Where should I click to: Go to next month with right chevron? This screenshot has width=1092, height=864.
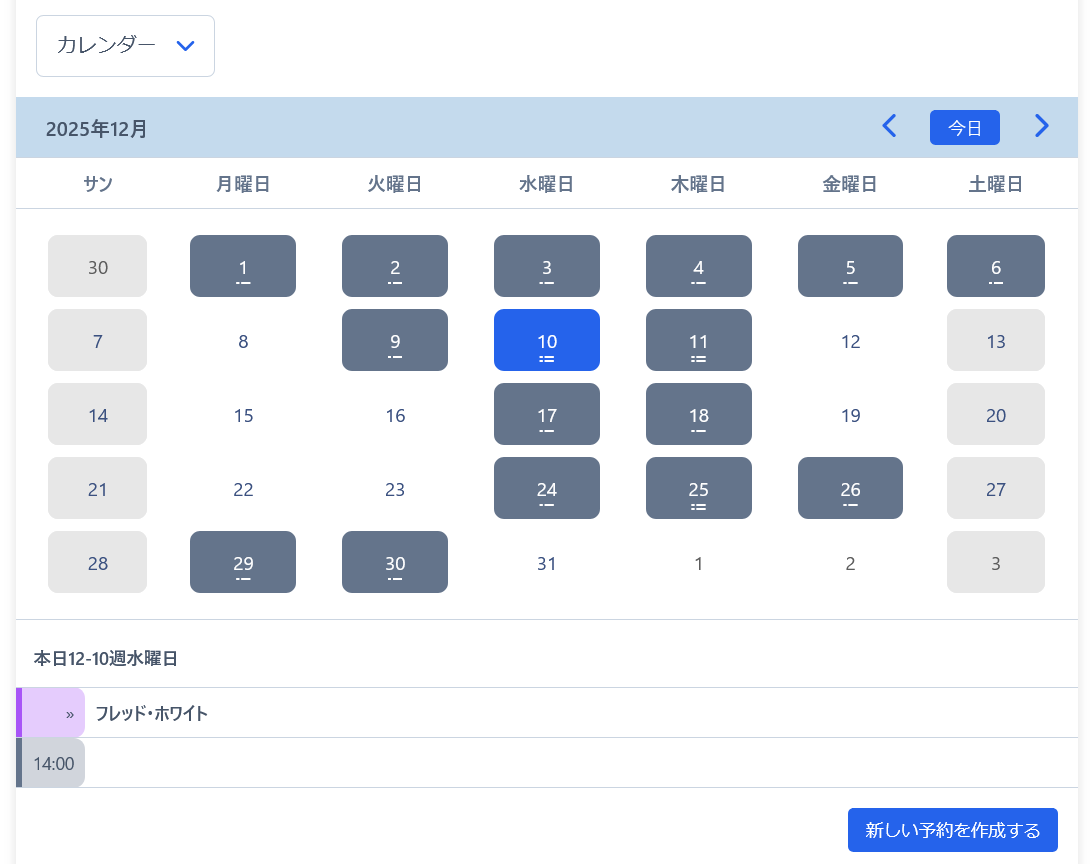1041,126
